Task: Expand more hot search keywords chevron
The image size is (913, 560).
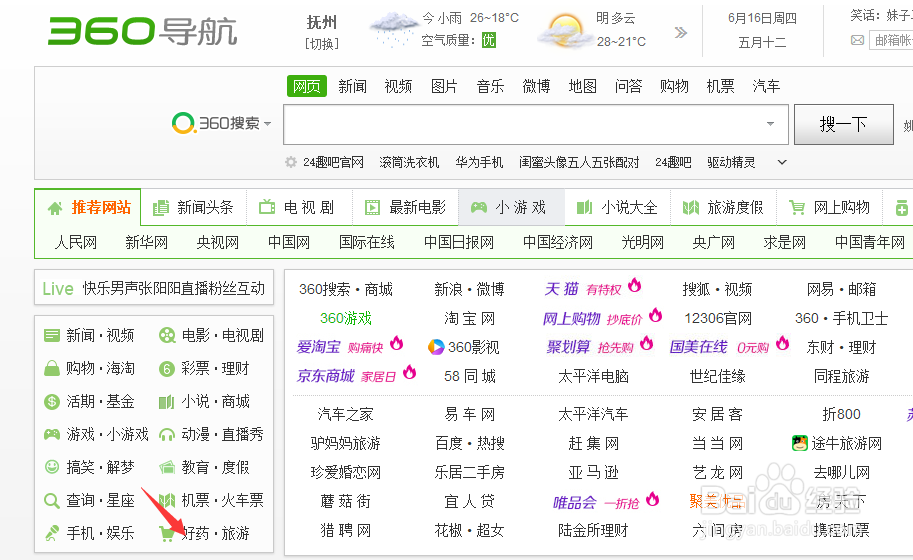Action: coord(782,162)
